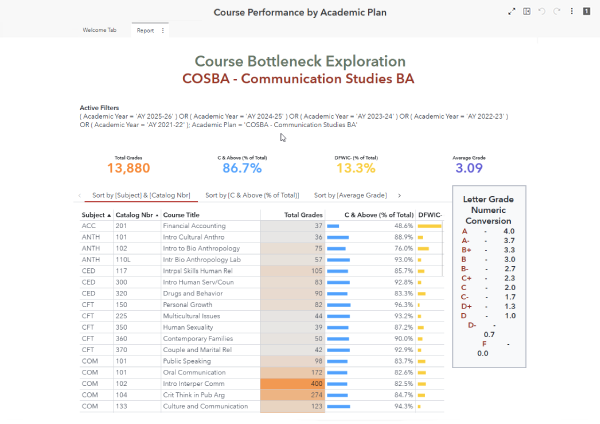Undo the last report action
This screenshot has height=424, width=600.
click(541, 11)
